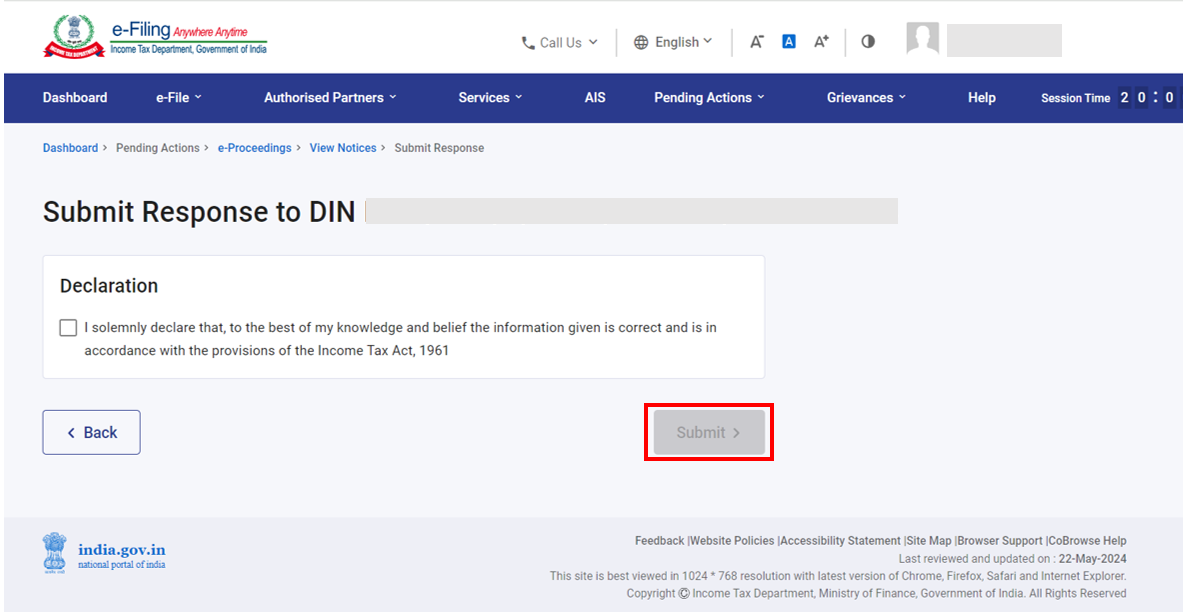The width and height of the screenshot is (1183, 612).
Task: Open the e-File menu dropdown
Action: tap(178, 98)
